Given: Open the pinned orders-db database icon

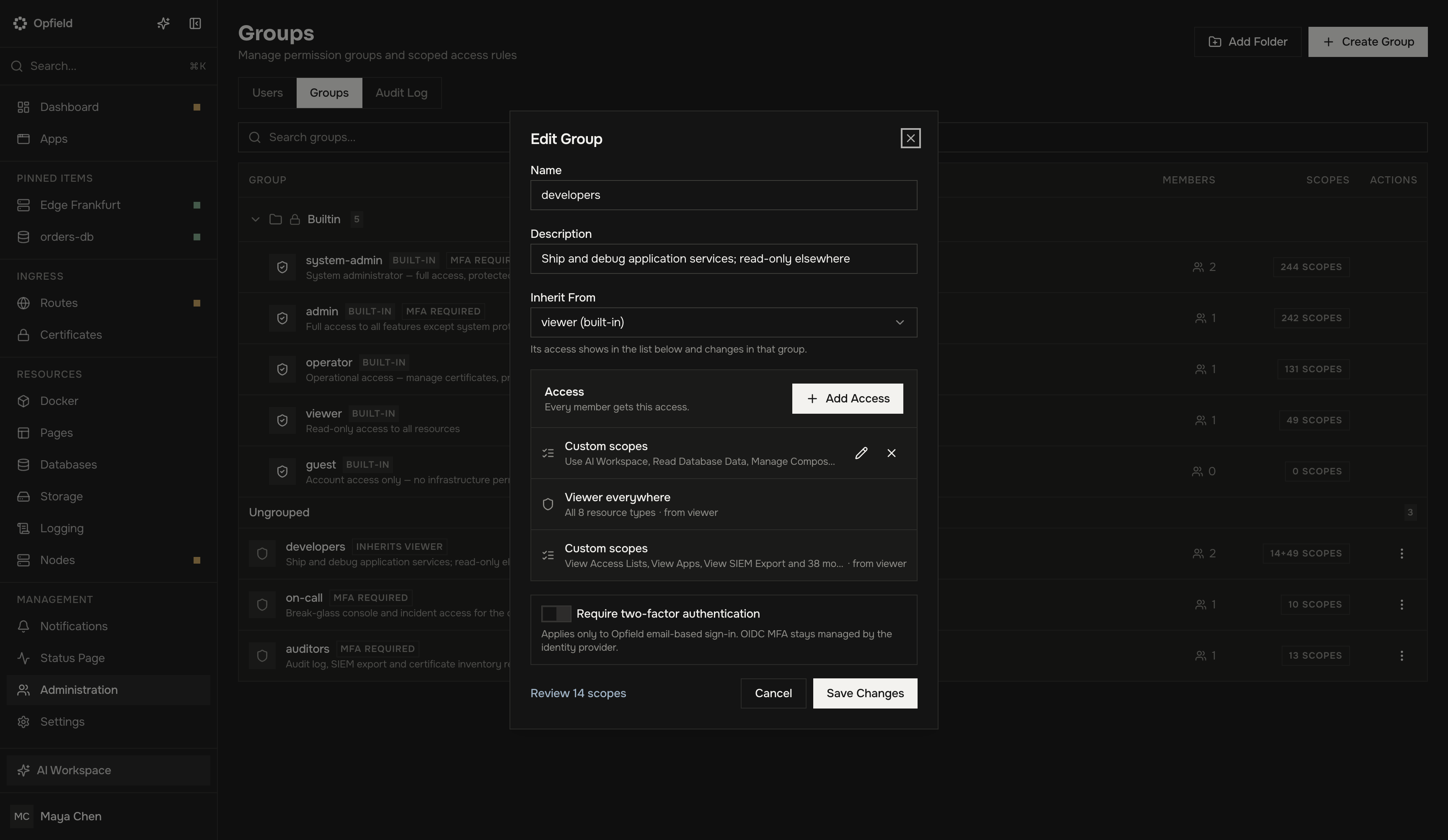Looking at the screenshot, I should 23,237.
